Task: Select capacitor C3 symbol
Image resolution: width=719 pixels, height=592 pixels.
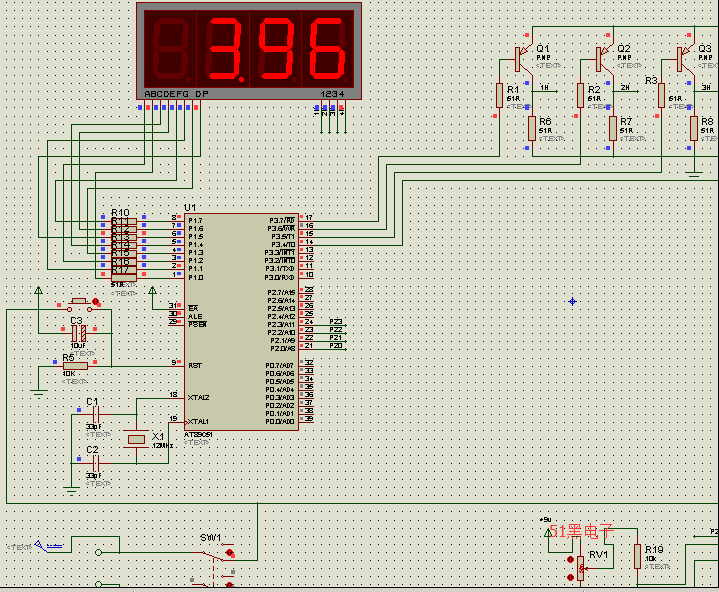Action: coord(79,333)
